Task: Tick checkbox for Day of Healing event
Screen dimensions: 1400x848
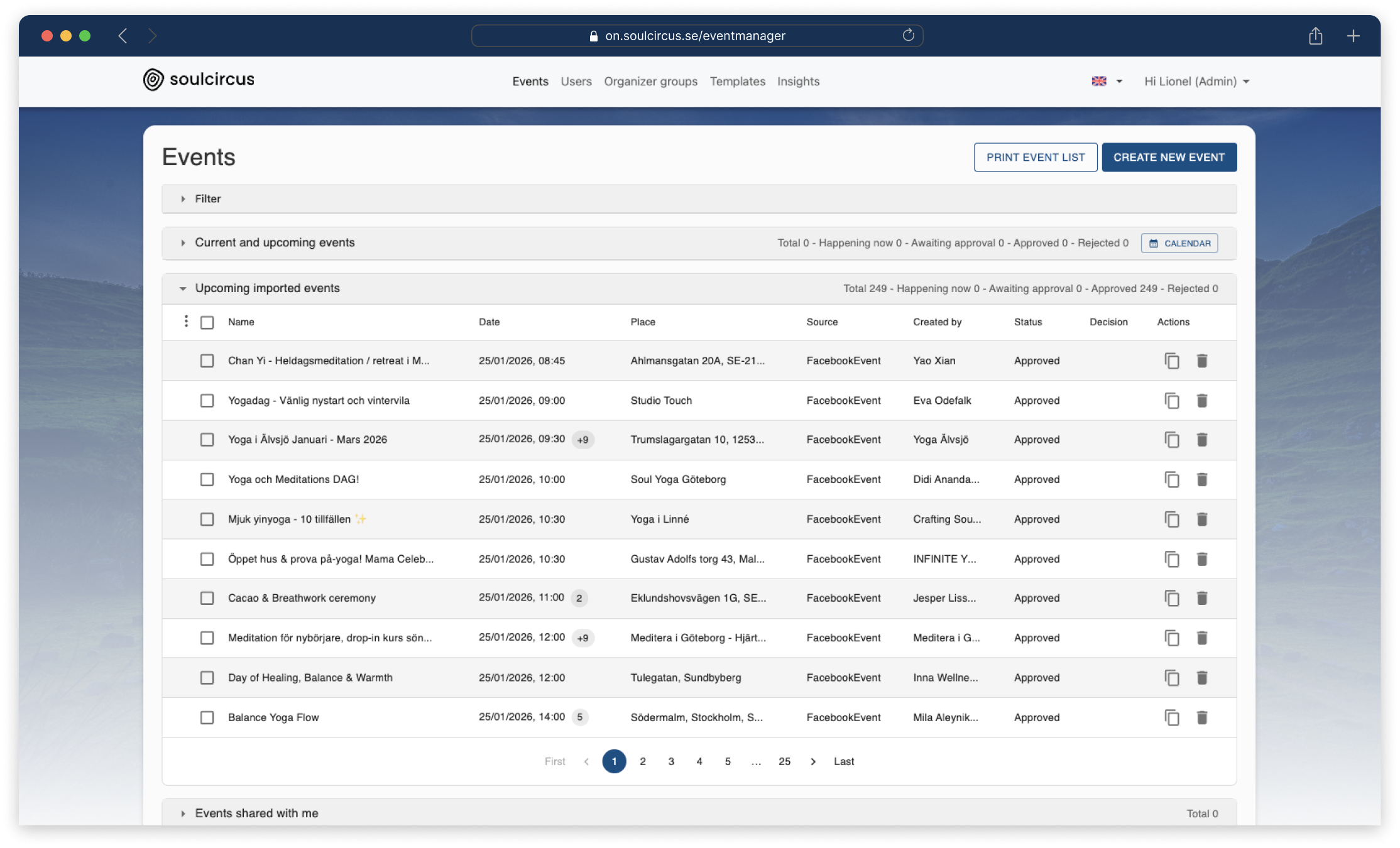Action: (x=207, y=678)
